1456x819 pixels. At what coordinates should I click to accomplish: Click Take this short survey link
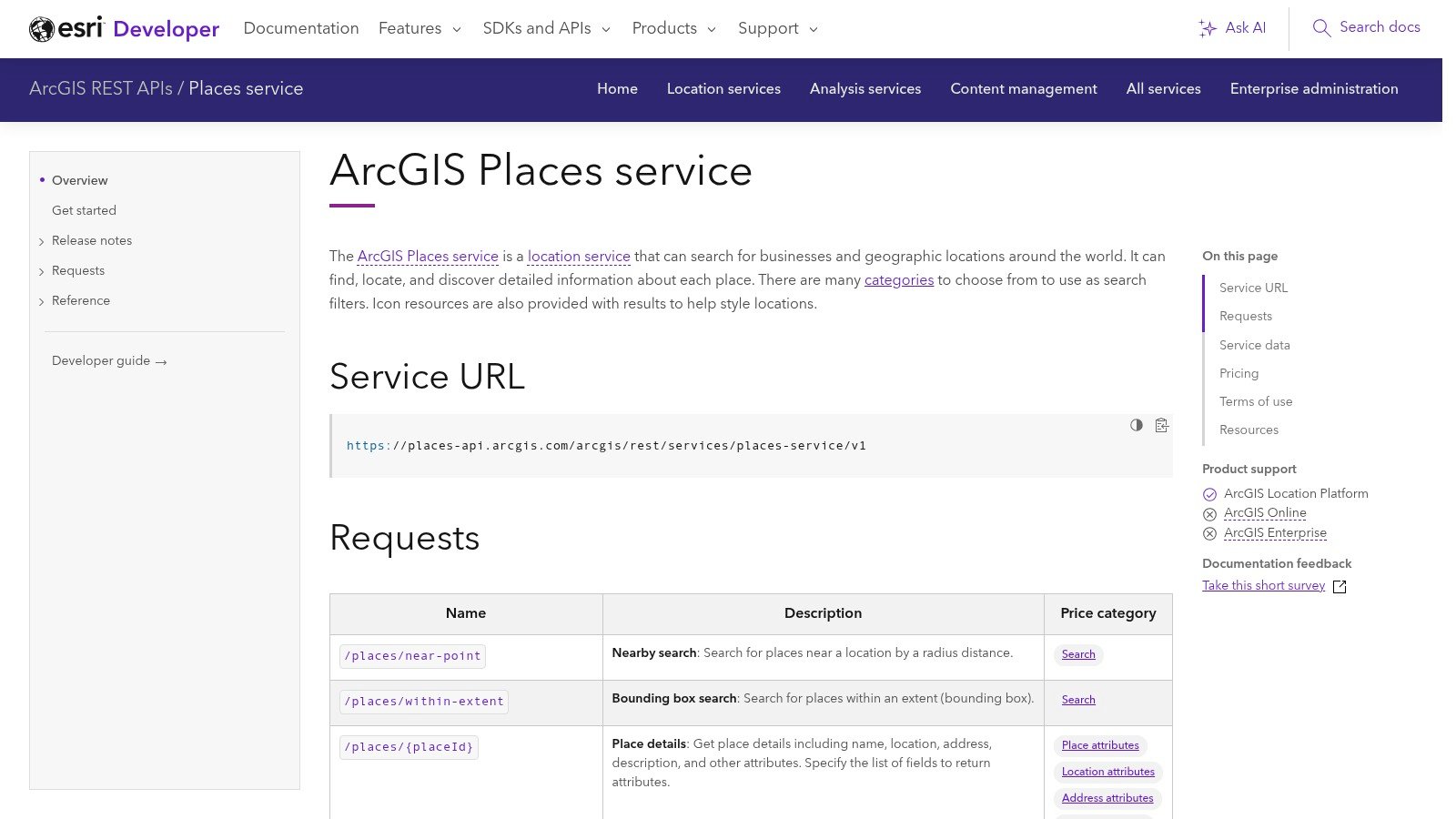click(1263, 585)
